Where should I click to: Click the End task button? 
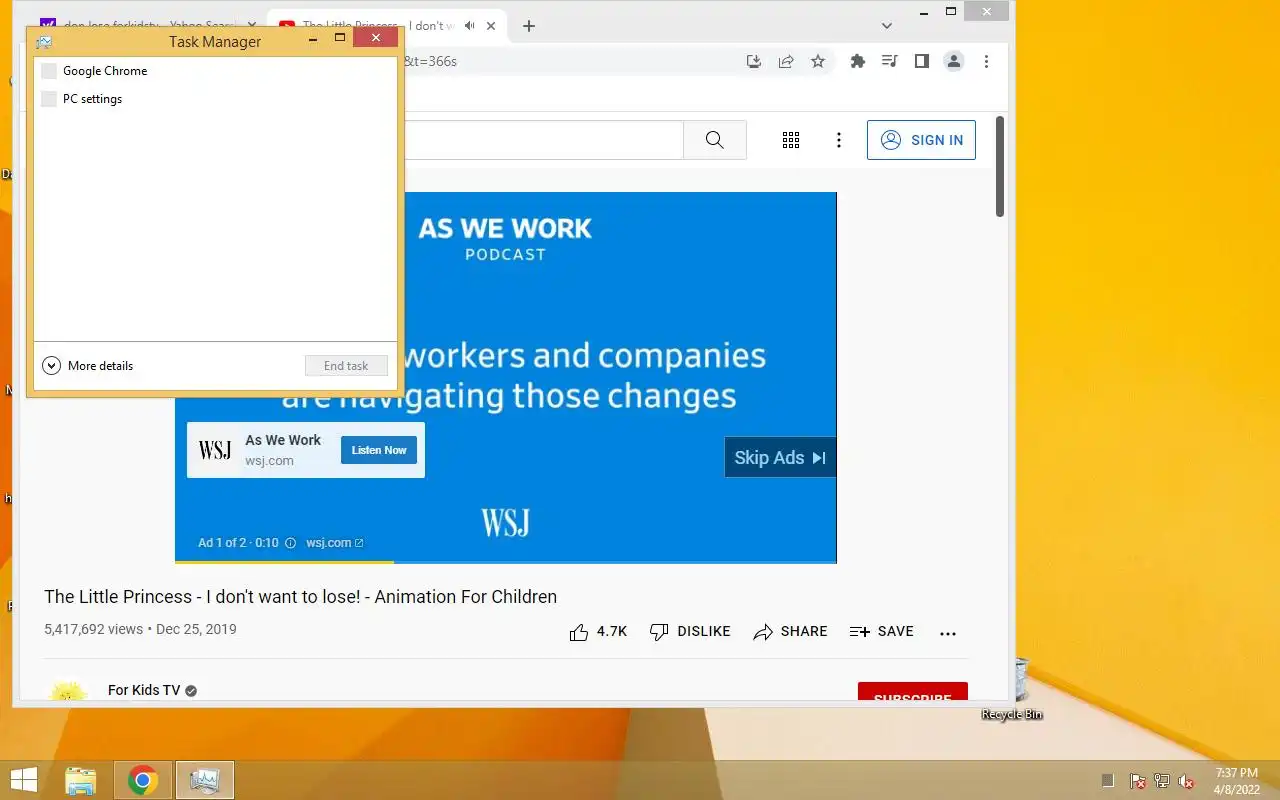(346, 366)
